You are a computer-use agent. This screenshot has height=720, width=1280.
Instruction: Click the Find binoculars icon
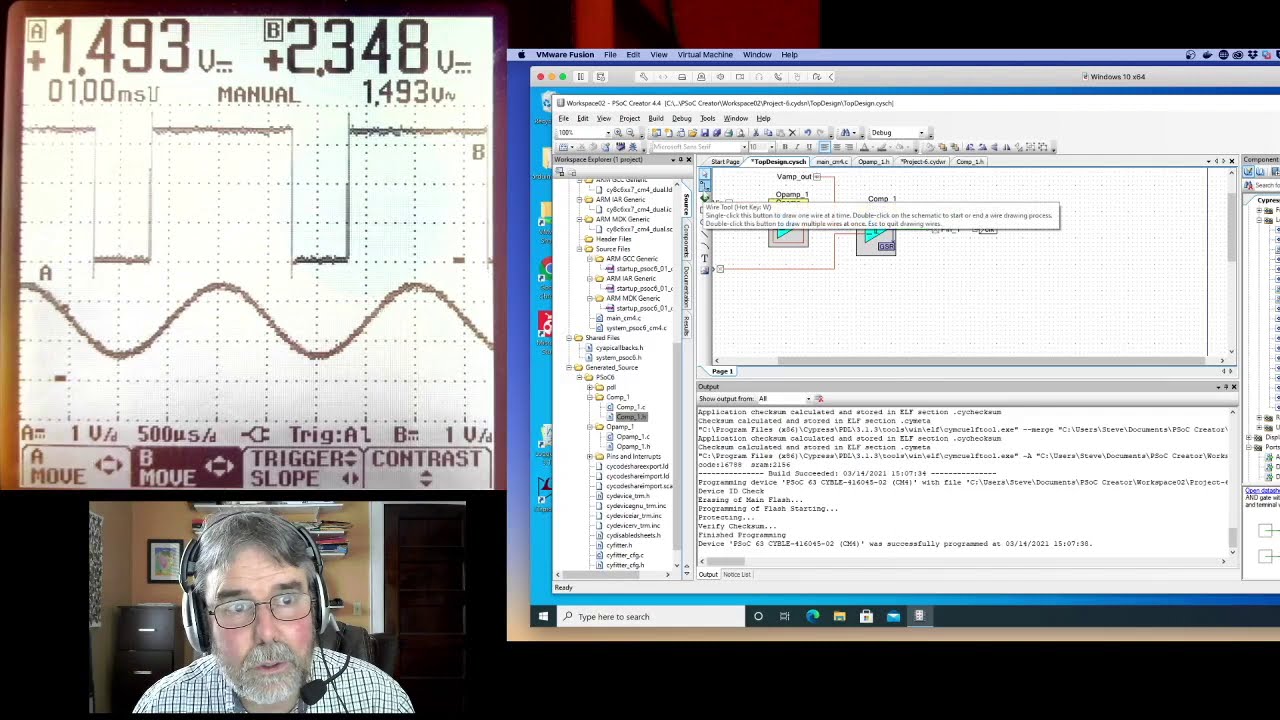(x=845, y=132)
